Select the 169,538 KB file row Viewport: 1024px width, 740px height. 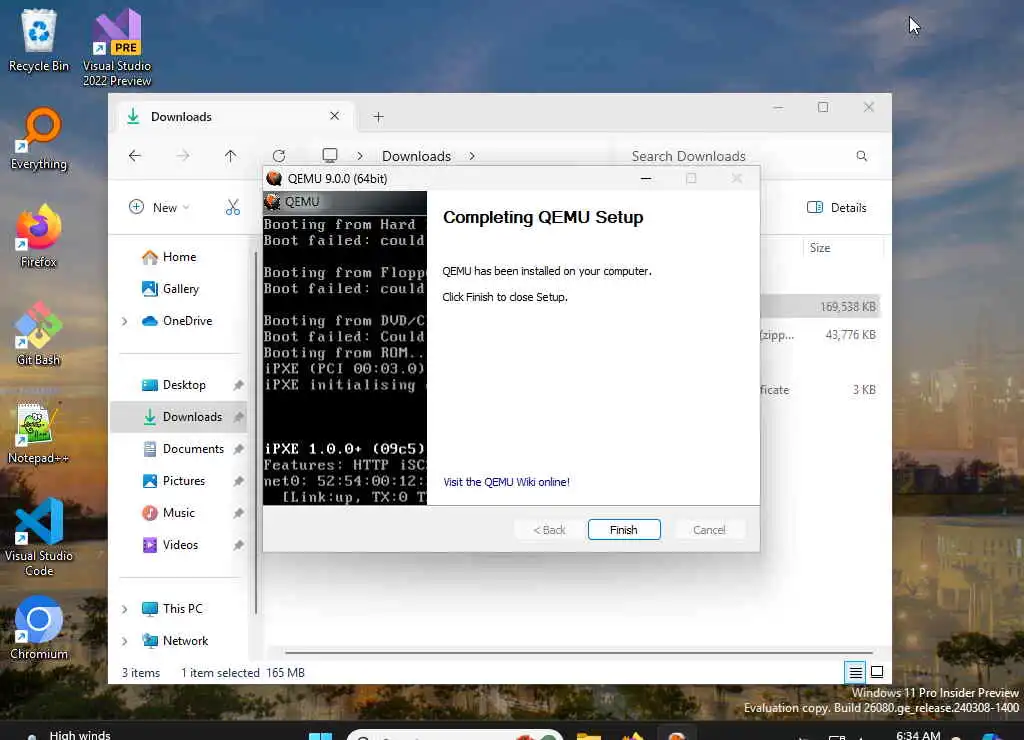(820, 306)
